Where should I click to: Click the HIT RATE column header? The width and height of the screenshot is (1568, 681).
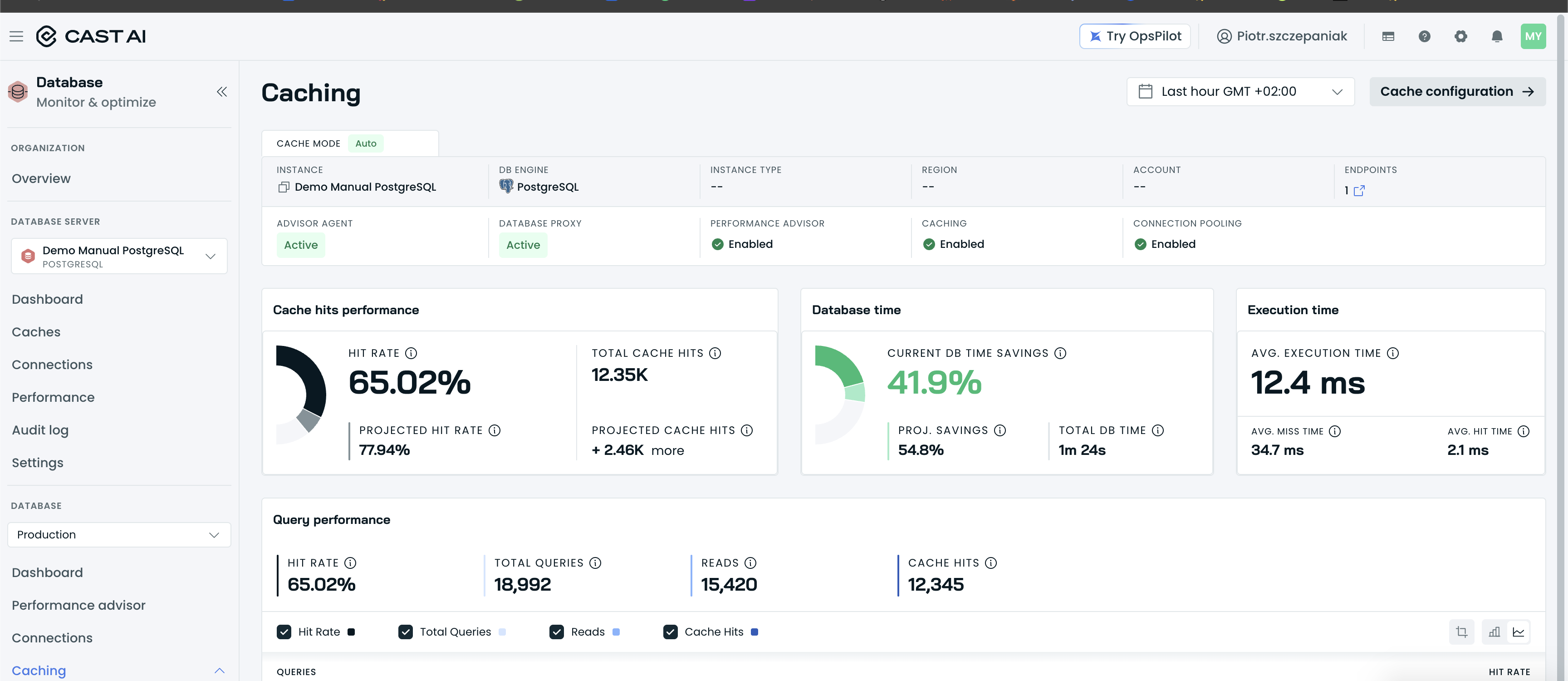click(1509, 672)
